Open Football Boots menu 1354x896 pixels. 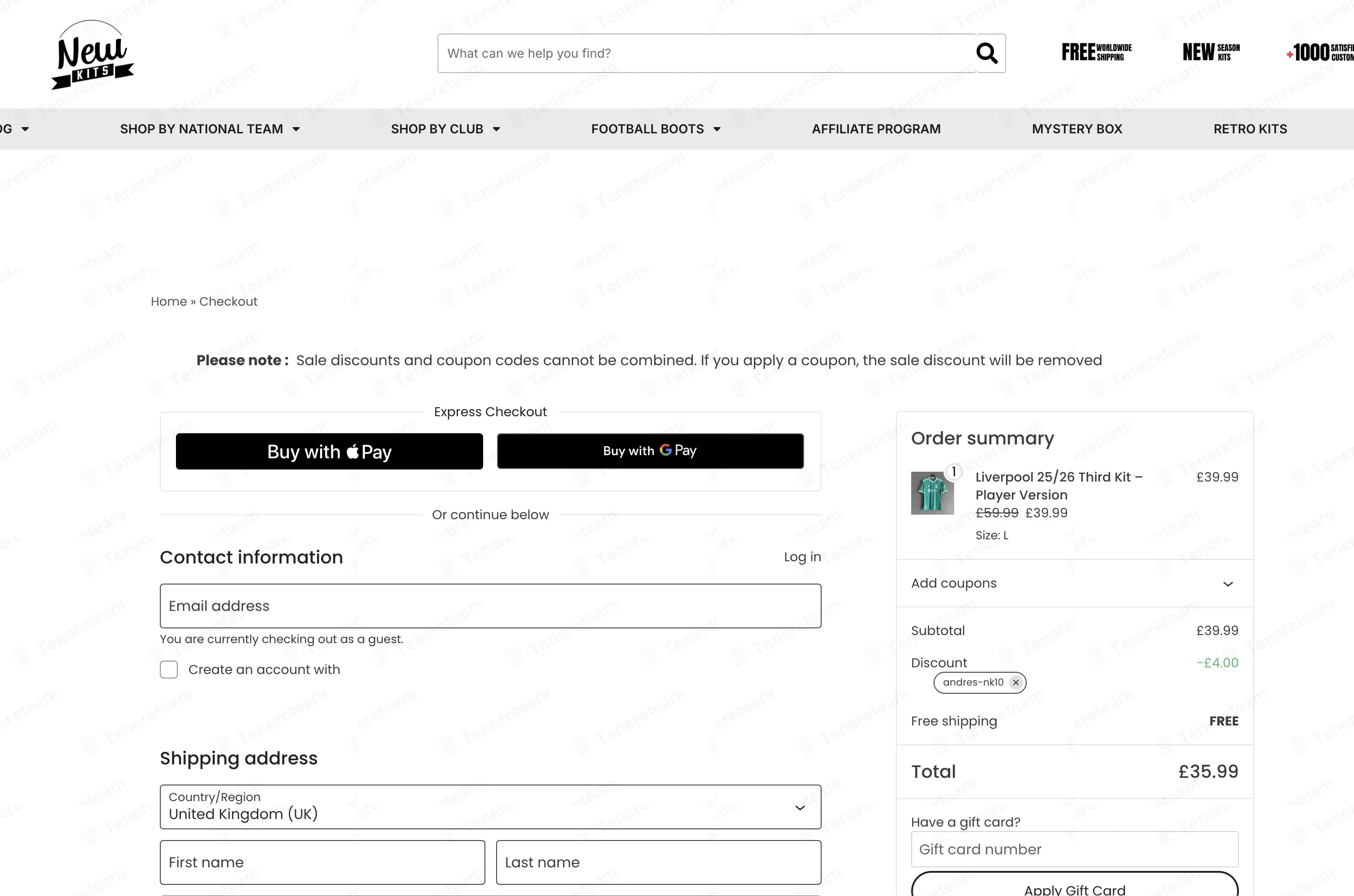[656, 129]
